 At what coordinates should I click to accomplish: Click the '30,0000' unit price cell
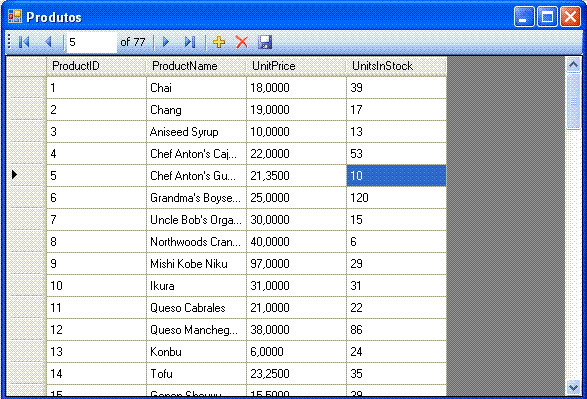pos(296,220)
